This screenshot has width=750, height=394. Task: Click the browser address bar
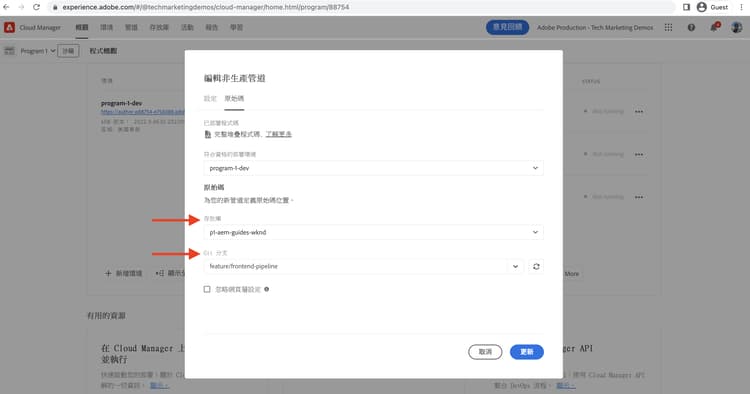[361, 7]
